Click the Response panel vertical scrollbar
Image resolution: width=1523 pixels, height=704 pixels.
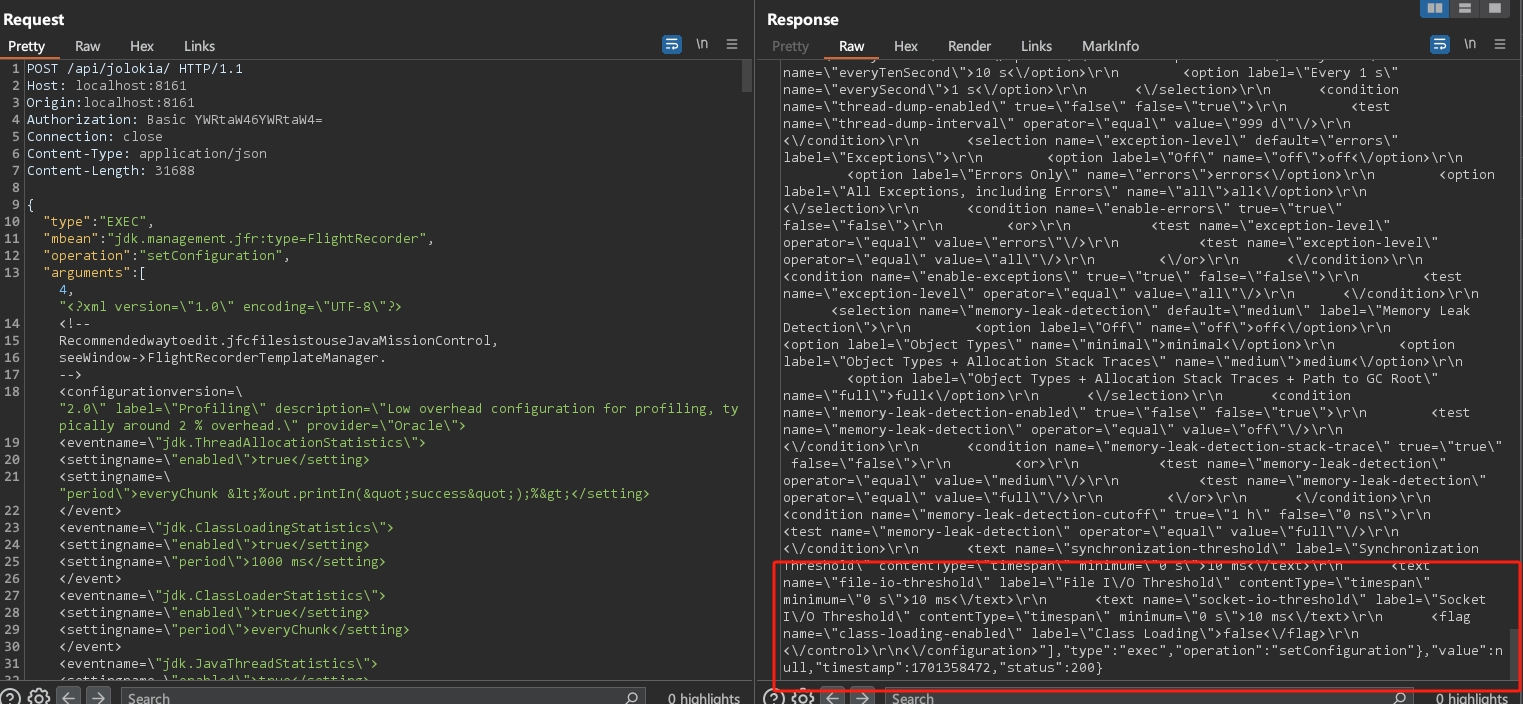point(1515,654)
